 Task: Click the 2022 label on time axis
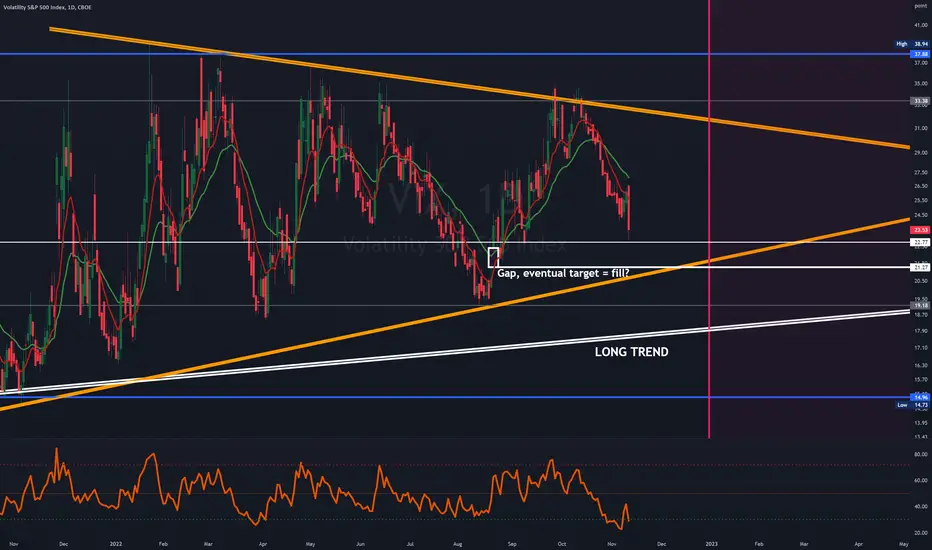(116, 544)
